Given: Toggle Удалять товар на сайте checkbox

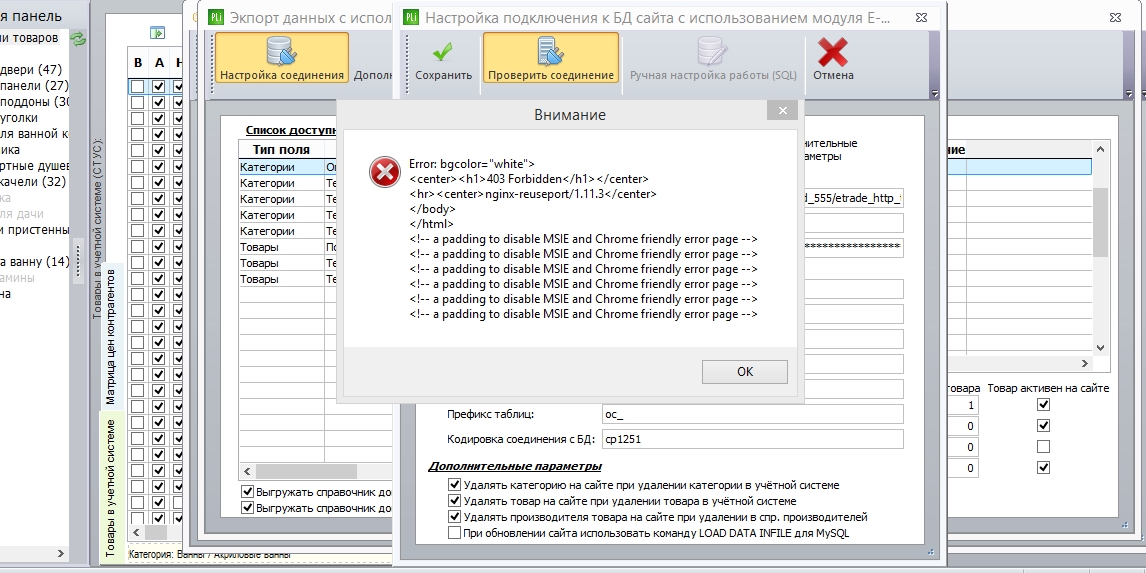Looking at the screenshot, I should pyautogui.click(x=454, y=501).
